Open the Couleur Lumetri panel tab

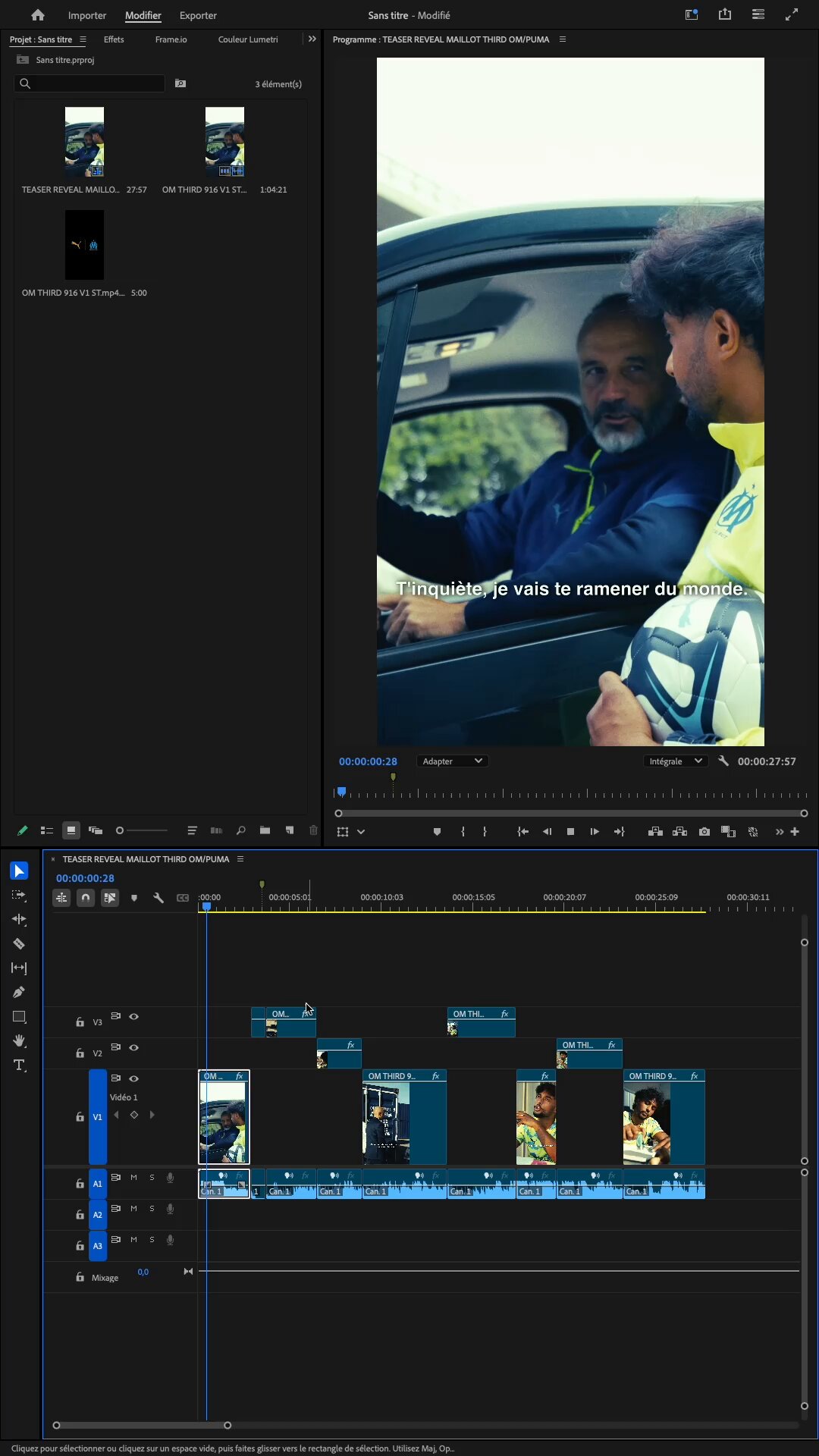tap(248, 39)
